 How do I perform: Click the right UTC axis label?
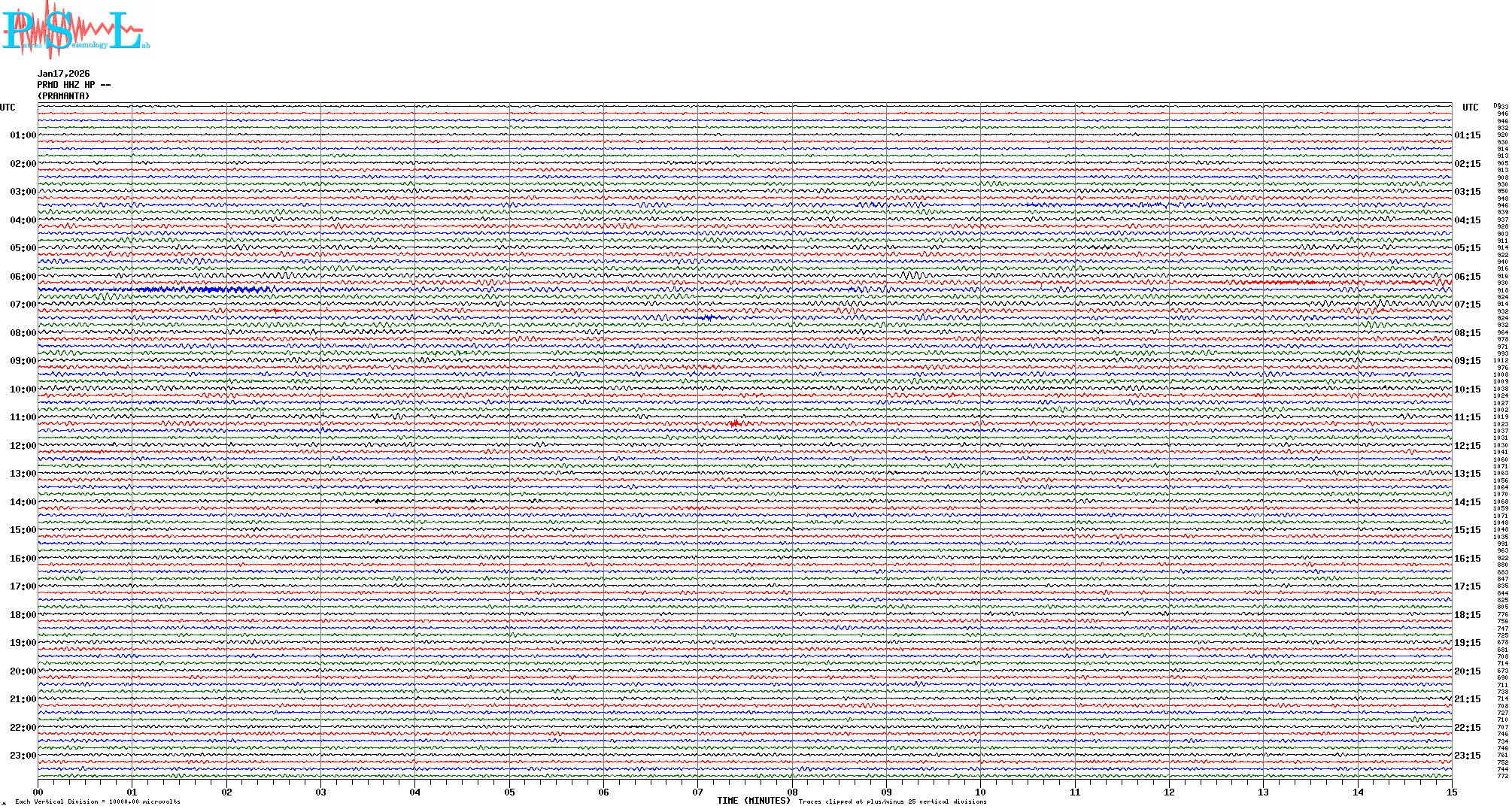click(1470, 108)
